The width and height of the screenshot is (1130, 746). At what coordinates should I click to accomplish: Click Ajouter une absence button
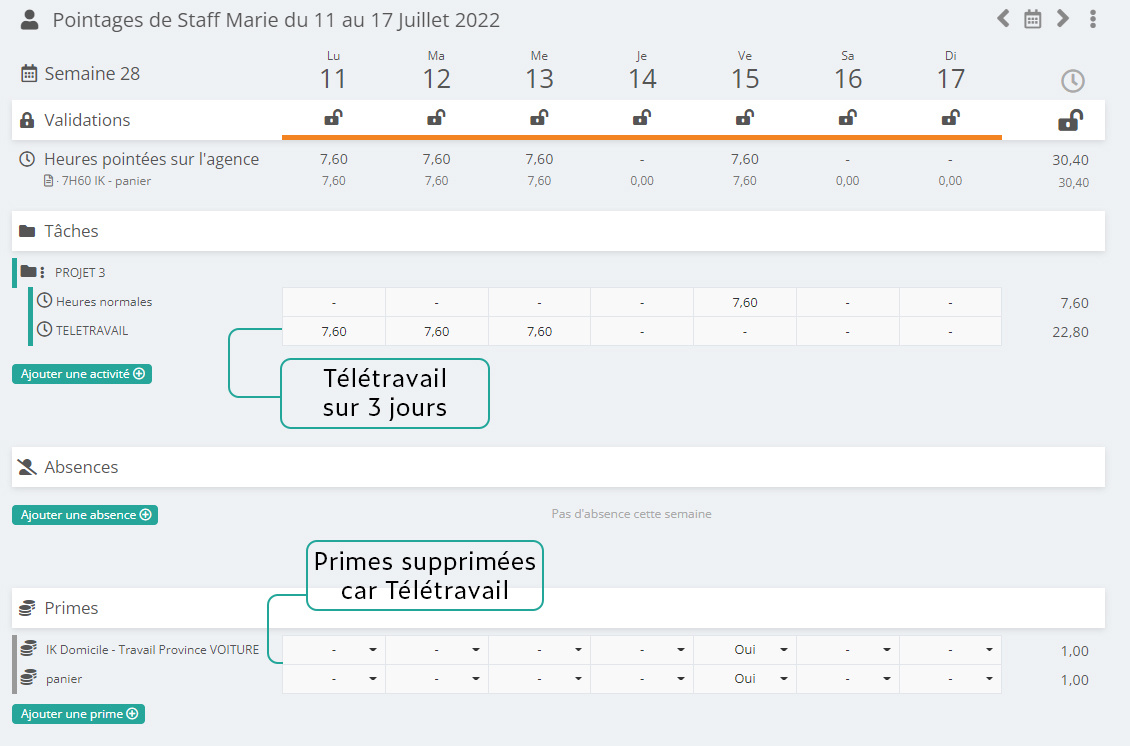(85, 515)
